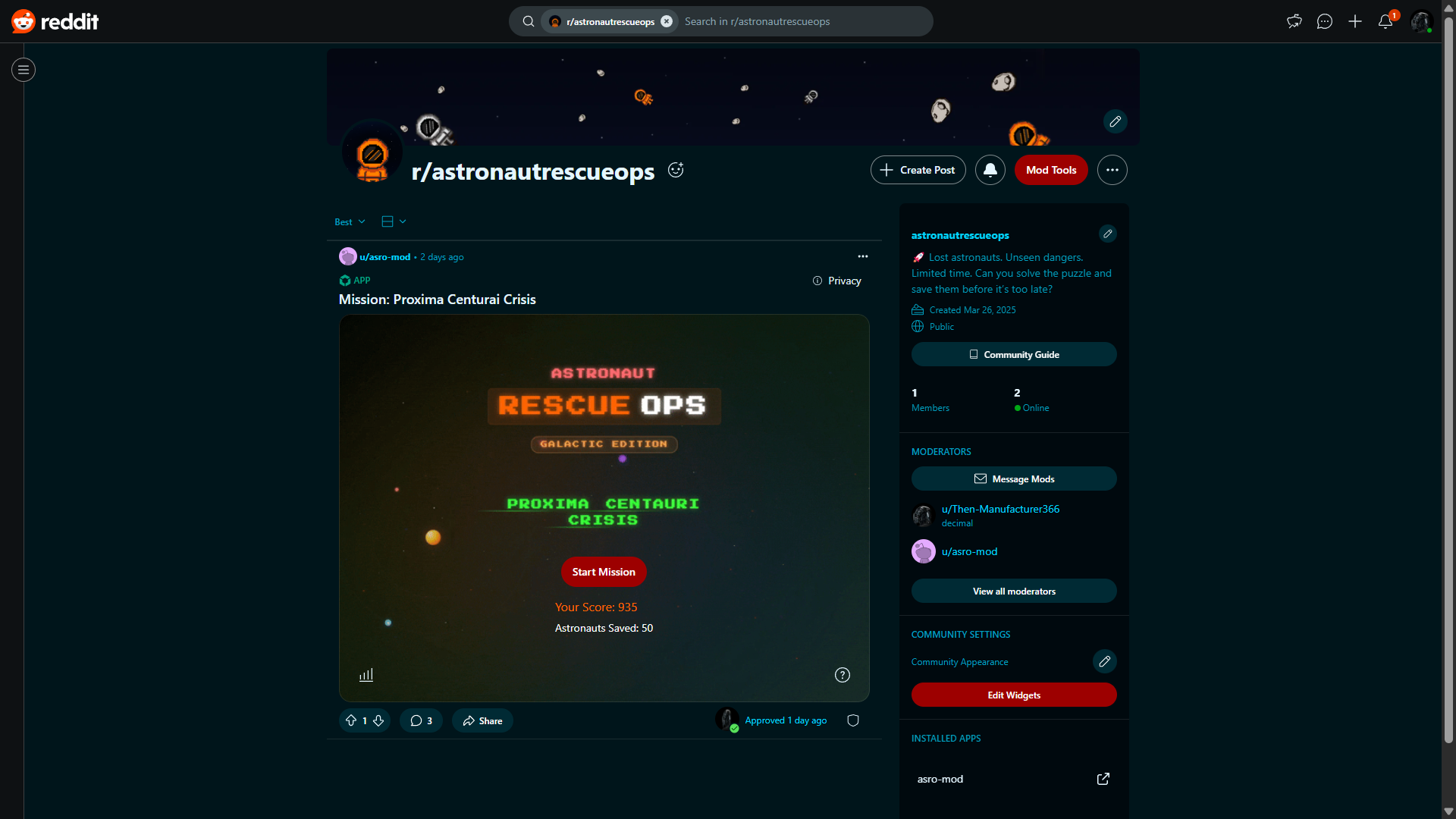Toggle community notifications bell button

tap(990, 170)
